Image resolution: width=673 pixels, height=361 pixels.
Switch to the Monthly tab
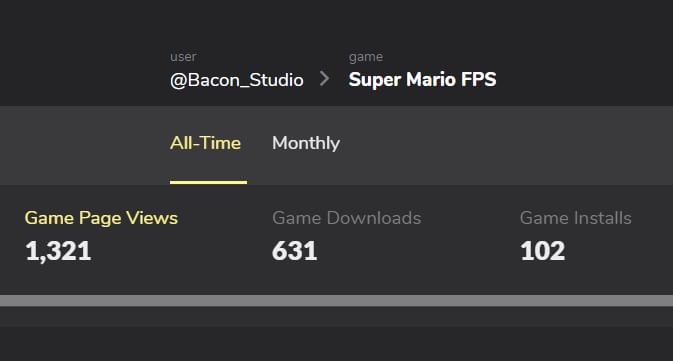point(306,143)
